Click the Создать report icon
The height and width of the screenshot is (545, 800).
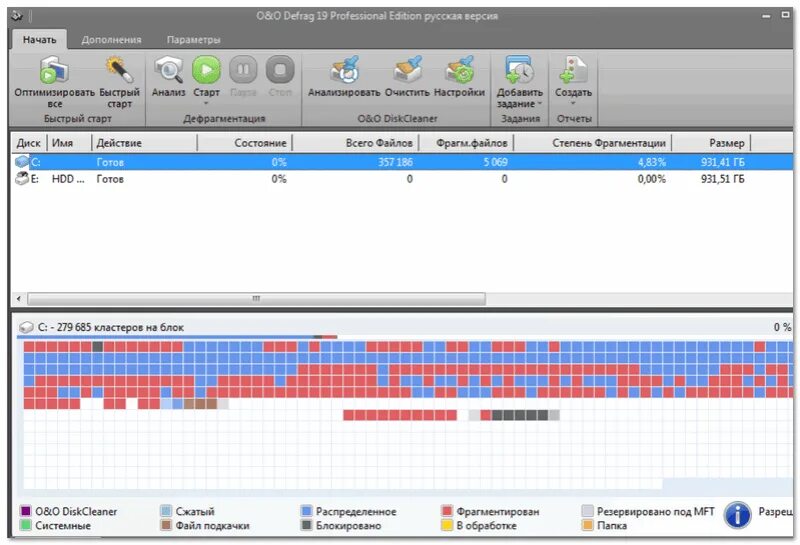pyautogui.click(x=573, y=70)
